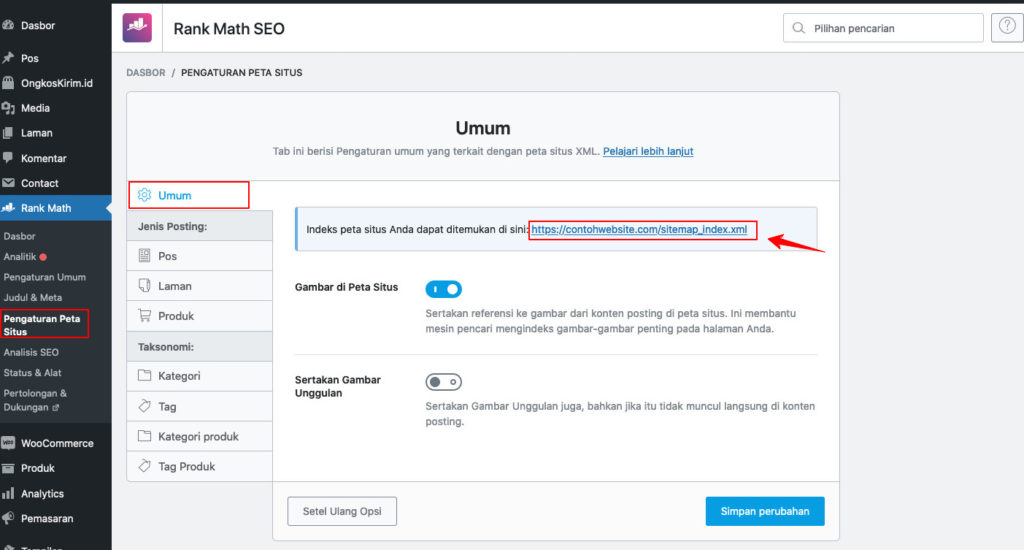Open the Tag taxonomy tab
Image resolution: width=1024 pixels, height=550 pixels.
pyautogui.click(x=199, y=406)
